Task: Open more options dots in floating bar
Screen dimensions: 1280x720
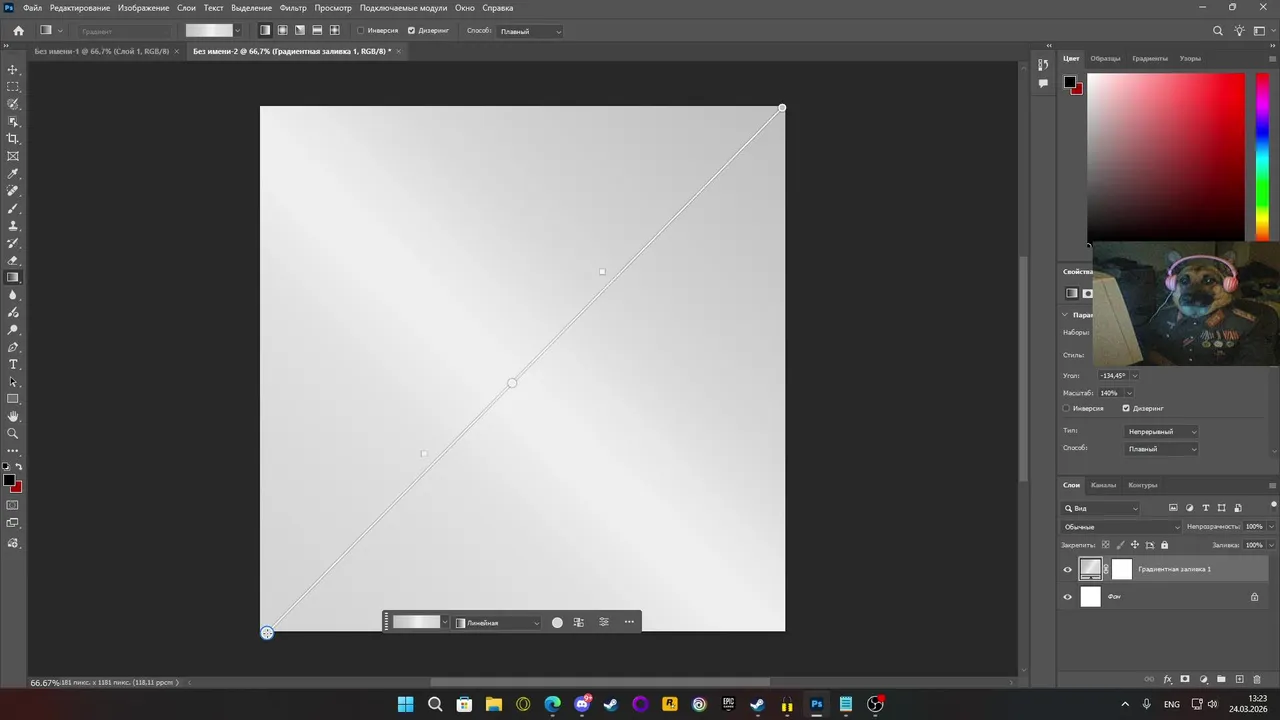Action: (629, 622)
